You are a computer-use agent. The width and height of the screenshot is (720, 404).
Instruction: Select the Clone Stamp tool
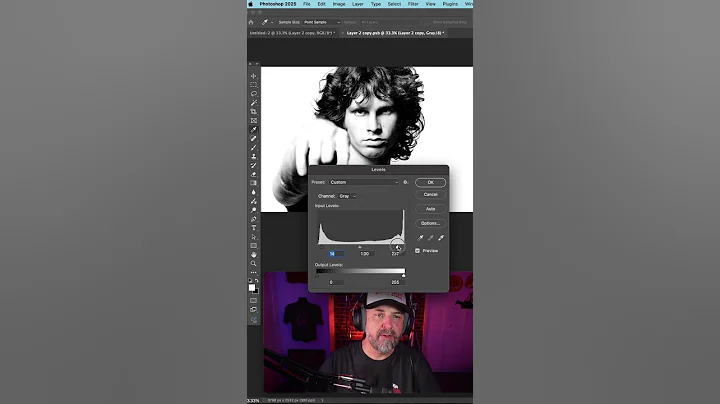point(253,156)
